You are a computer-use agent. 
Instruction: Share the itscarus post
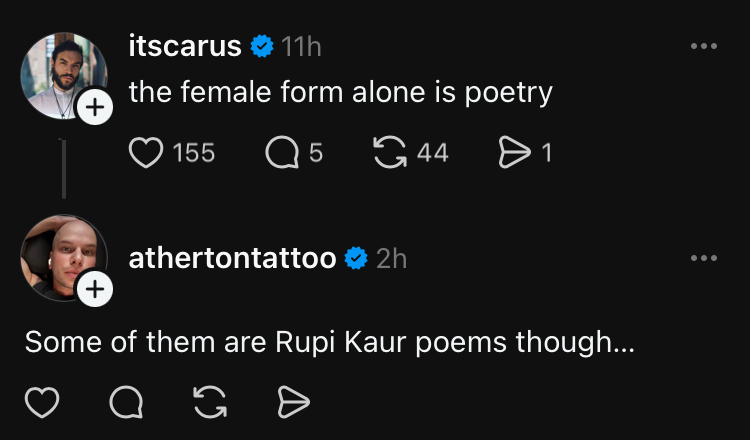tap(512, 153)
